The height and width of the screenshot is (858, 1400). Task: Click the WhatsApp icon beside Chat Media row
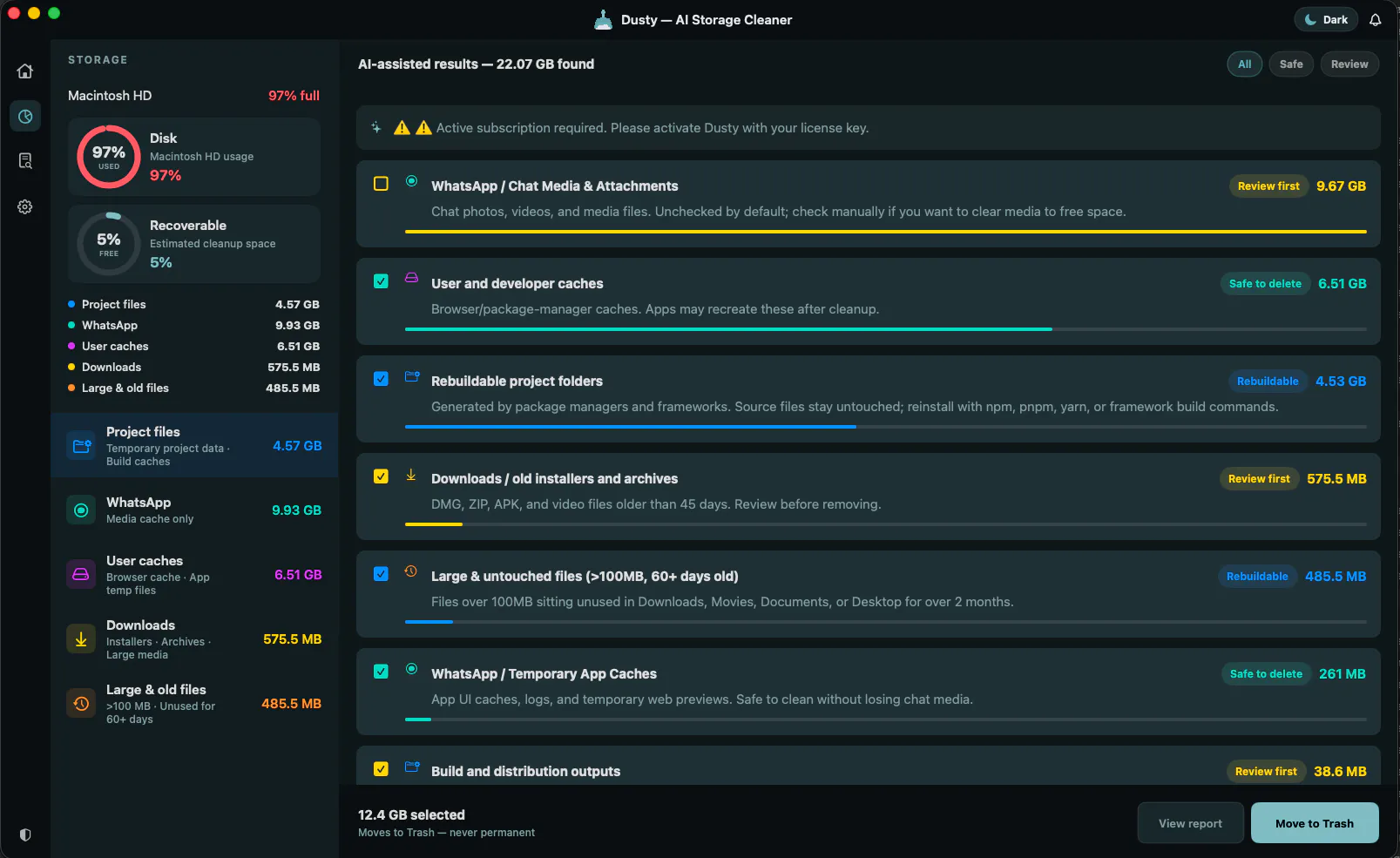coord(411,181)
